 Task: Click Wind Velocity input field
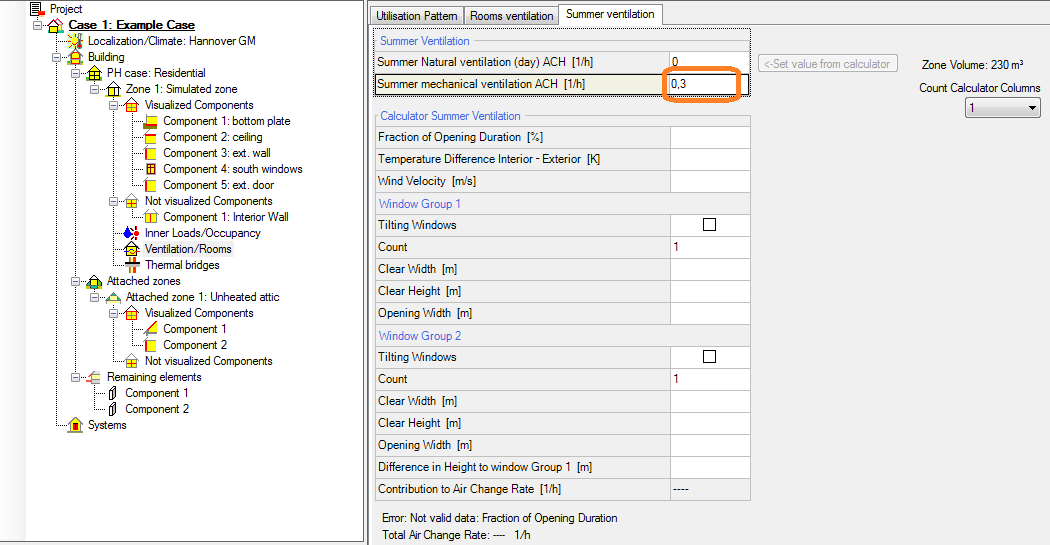coord(710,181)
